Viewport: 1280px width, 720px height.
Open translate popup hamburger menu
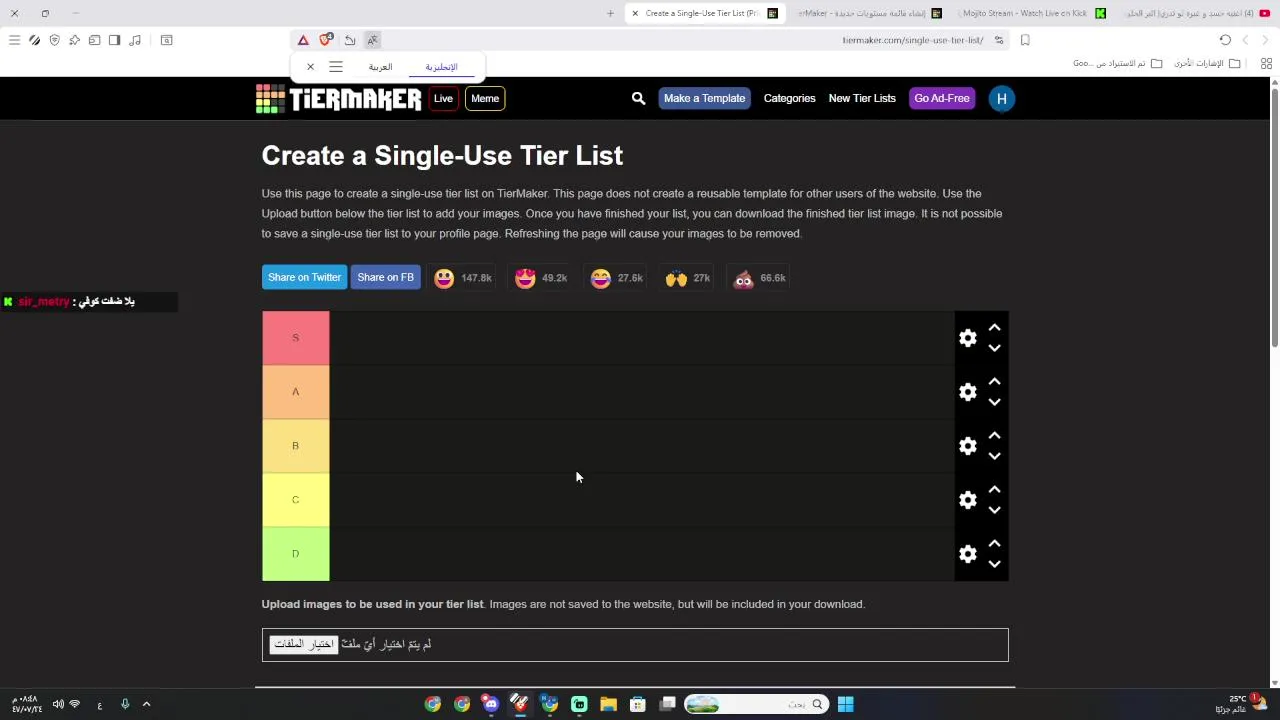[336, 67]
